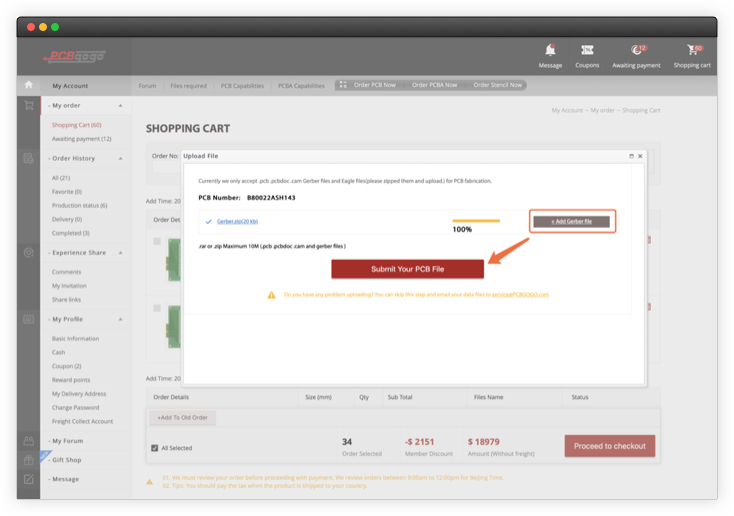This screenshot has height=516, width=734.
Task: Click +Add To Old Order button
Action: (182, 418)
